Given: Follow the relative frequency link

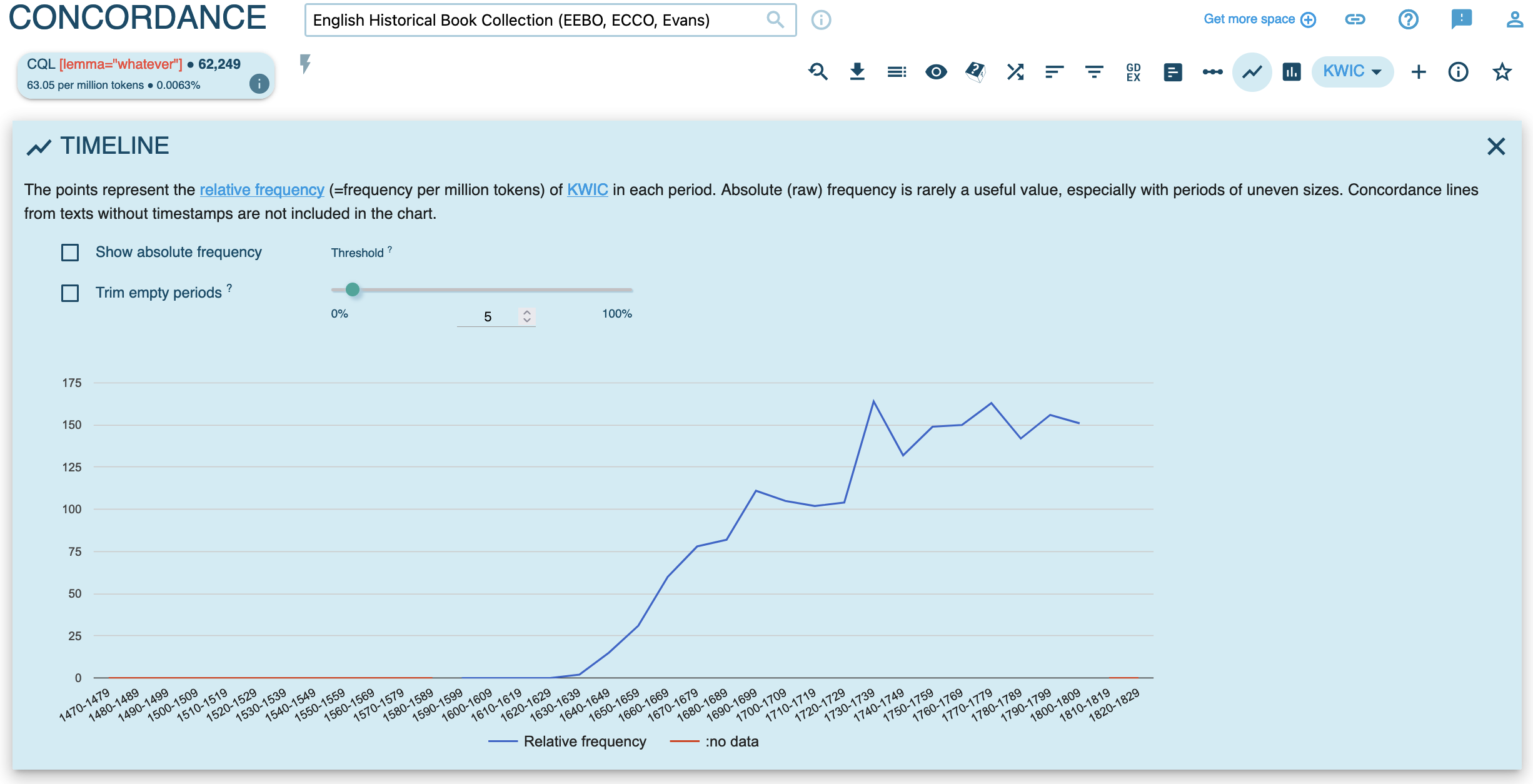Looking at the screenshot, I should (261, 189).
